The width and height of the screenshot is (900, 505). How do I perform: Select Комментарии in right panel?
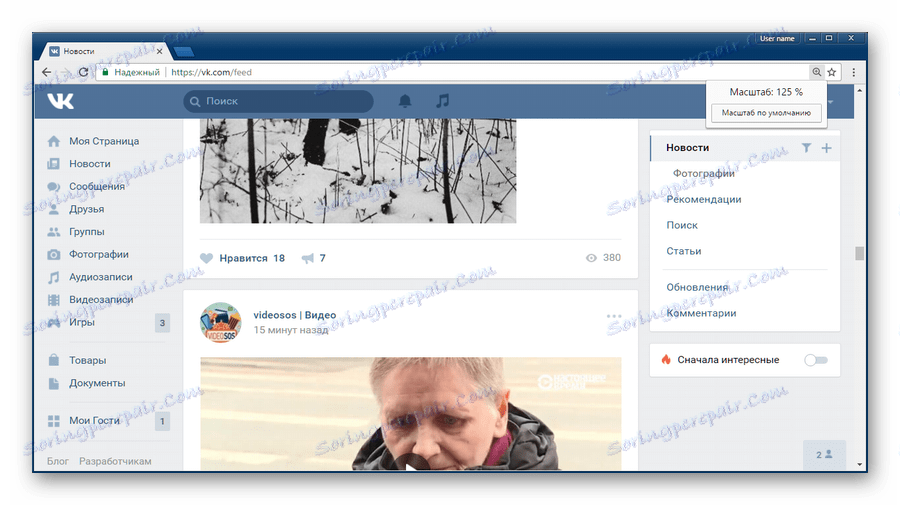click(x=701, y=313)
